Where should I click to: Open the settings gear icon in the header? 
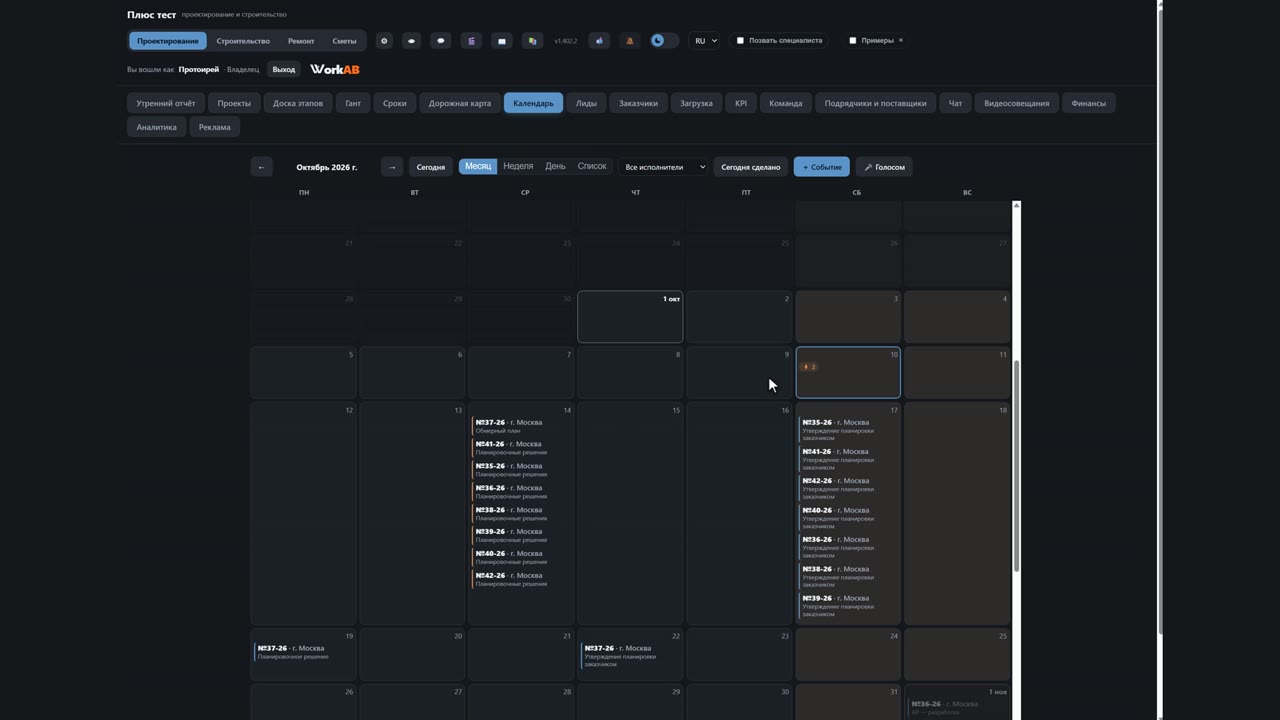pos(384,41)
